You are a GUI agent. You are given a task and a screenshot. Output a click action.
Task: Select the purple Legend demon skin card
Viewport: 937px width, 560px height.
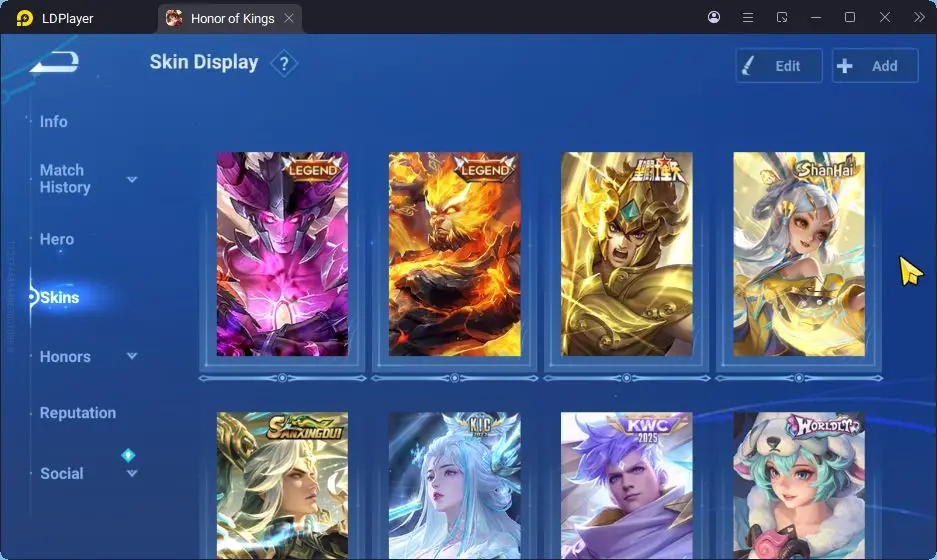click(282, 254)
